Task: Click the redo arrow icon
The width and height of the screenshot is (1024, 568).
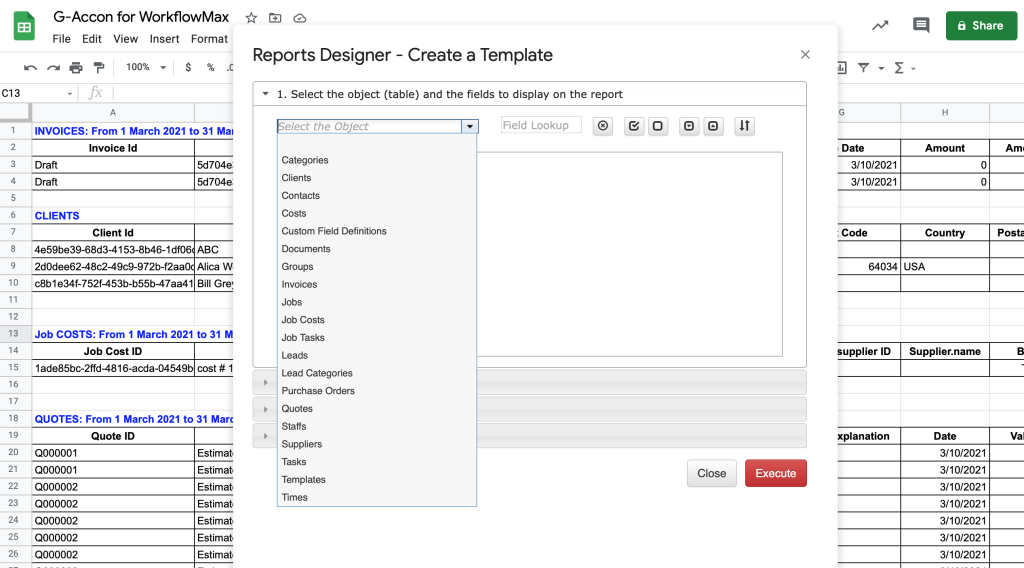Action: pos(53,67)
